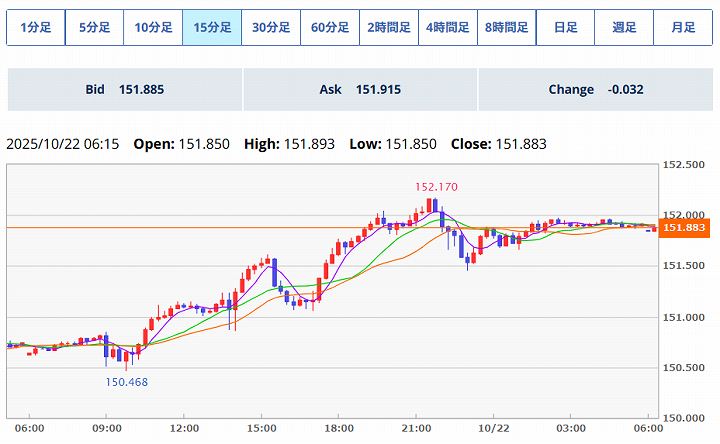This screenshot has height=444, width=720.
Task: Click the Change -0.032 box
Action: (x=596, y=90)
